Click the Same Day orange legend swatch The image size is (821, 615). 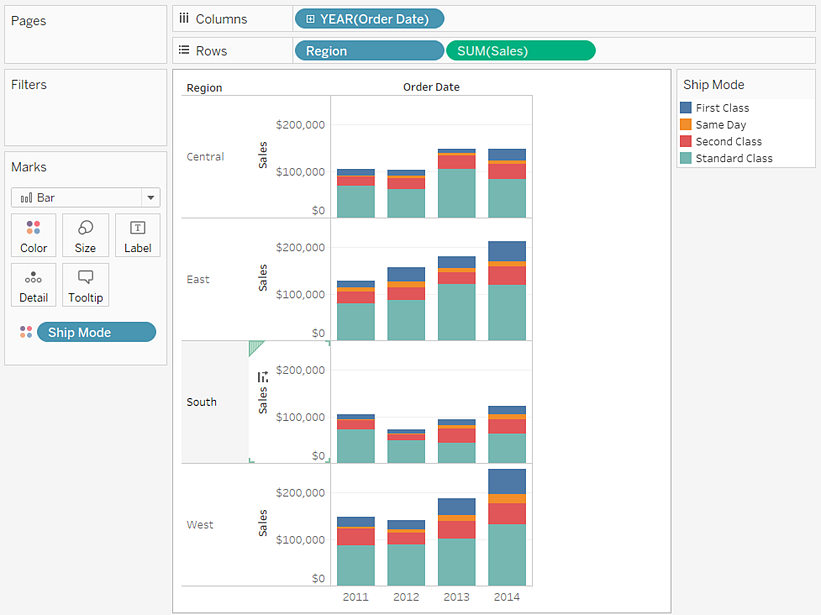click(x=685, y=125)
